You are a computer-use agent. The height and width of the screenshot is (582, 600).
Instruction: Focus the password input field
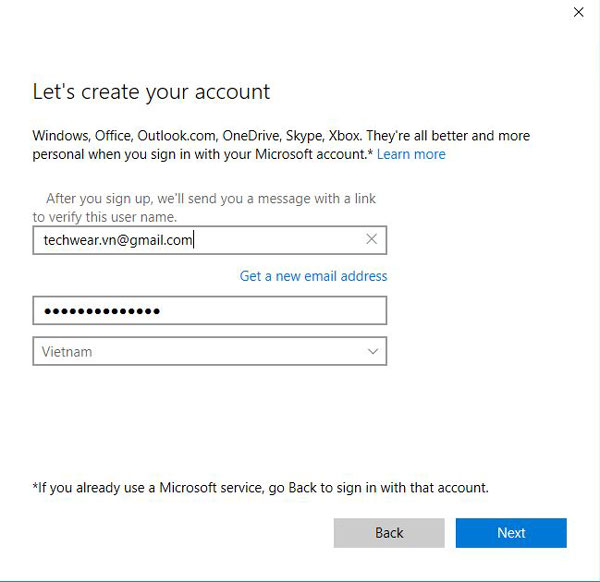pyautogui.click(x=210, y=310)
